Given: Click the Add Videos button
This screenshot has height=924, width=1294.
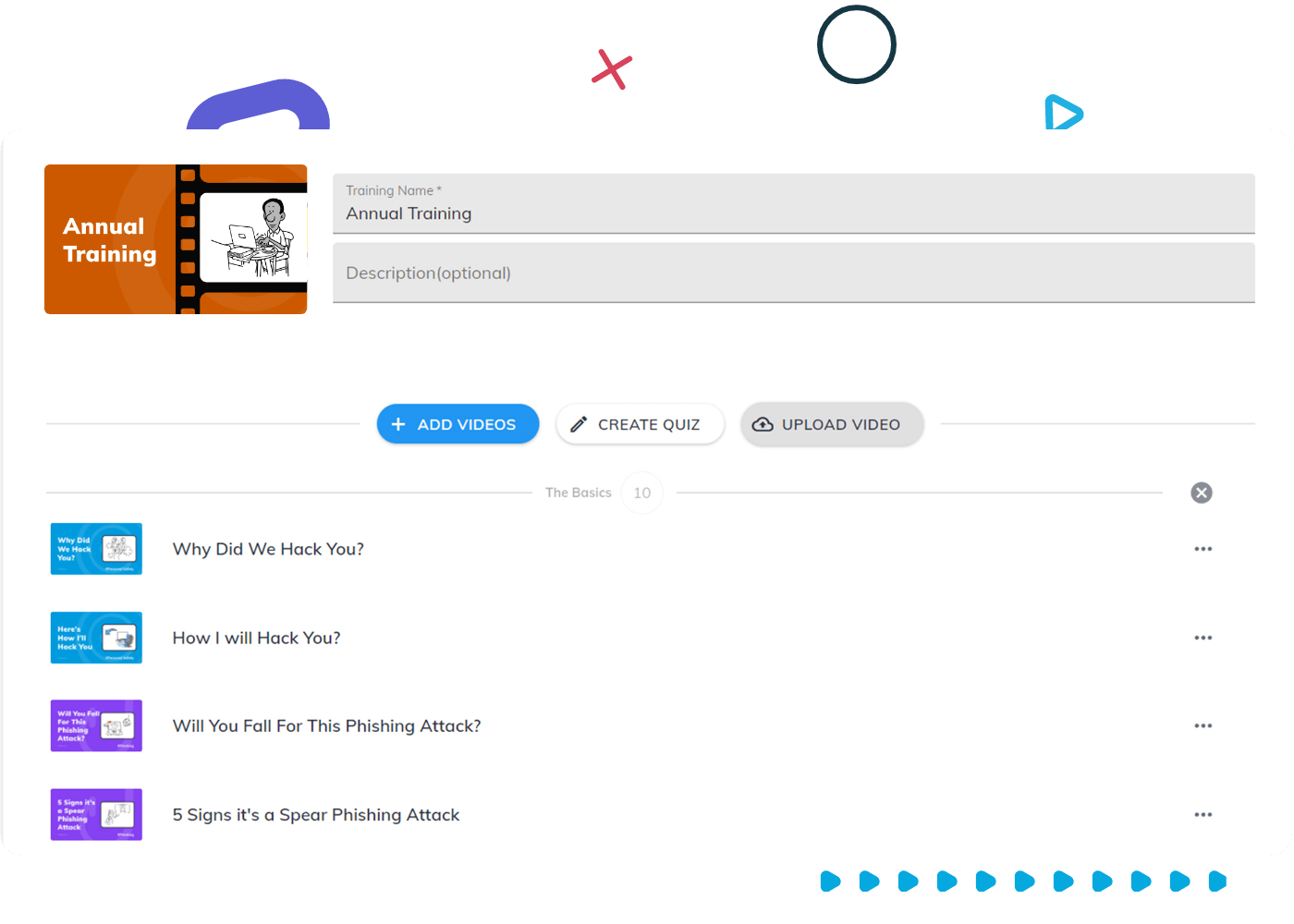Looking at the screenshot, I should 458,424.
